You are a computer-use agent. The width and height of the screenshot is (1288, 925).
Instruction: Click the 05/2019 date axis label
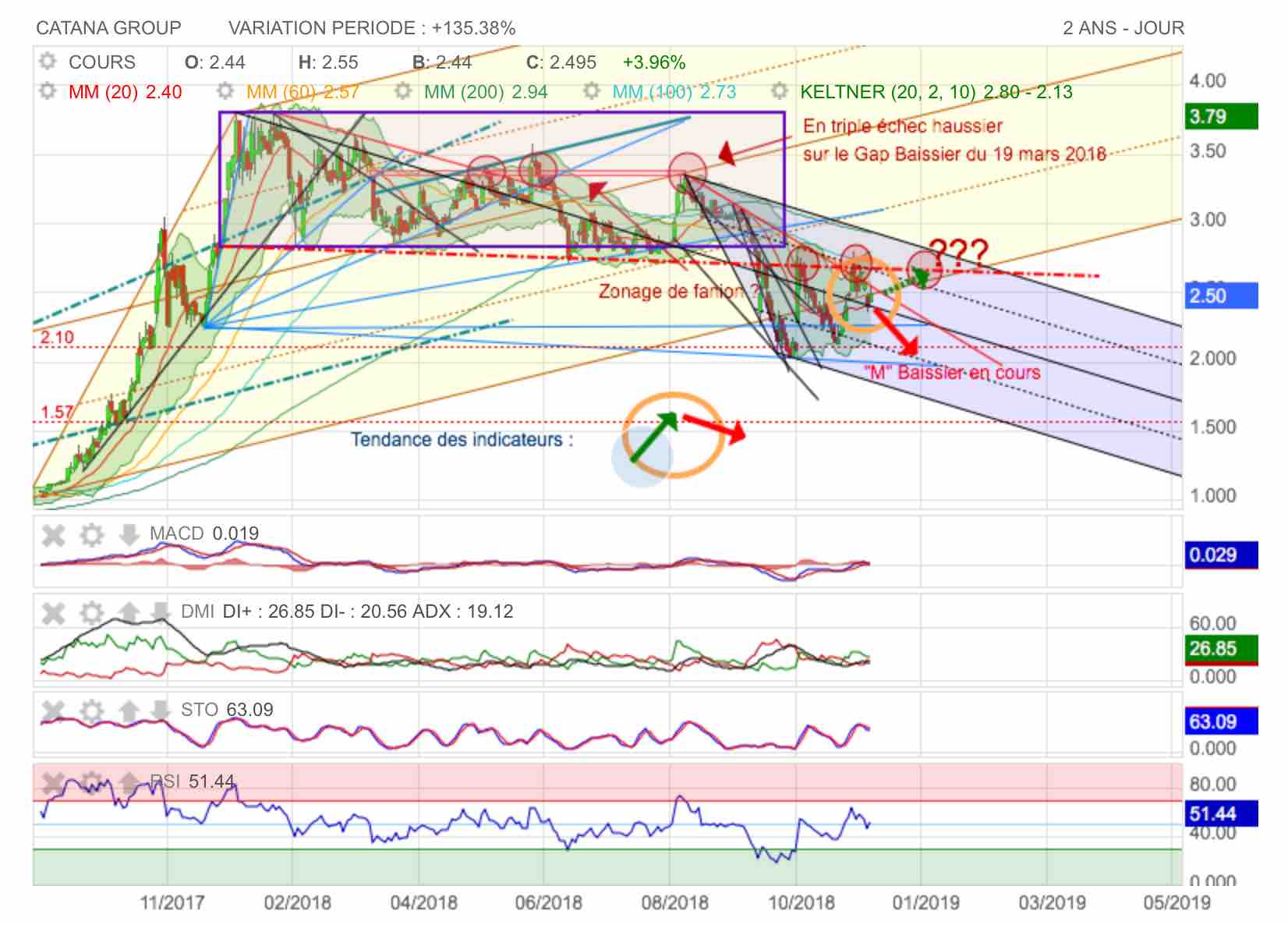[1177, 903]
